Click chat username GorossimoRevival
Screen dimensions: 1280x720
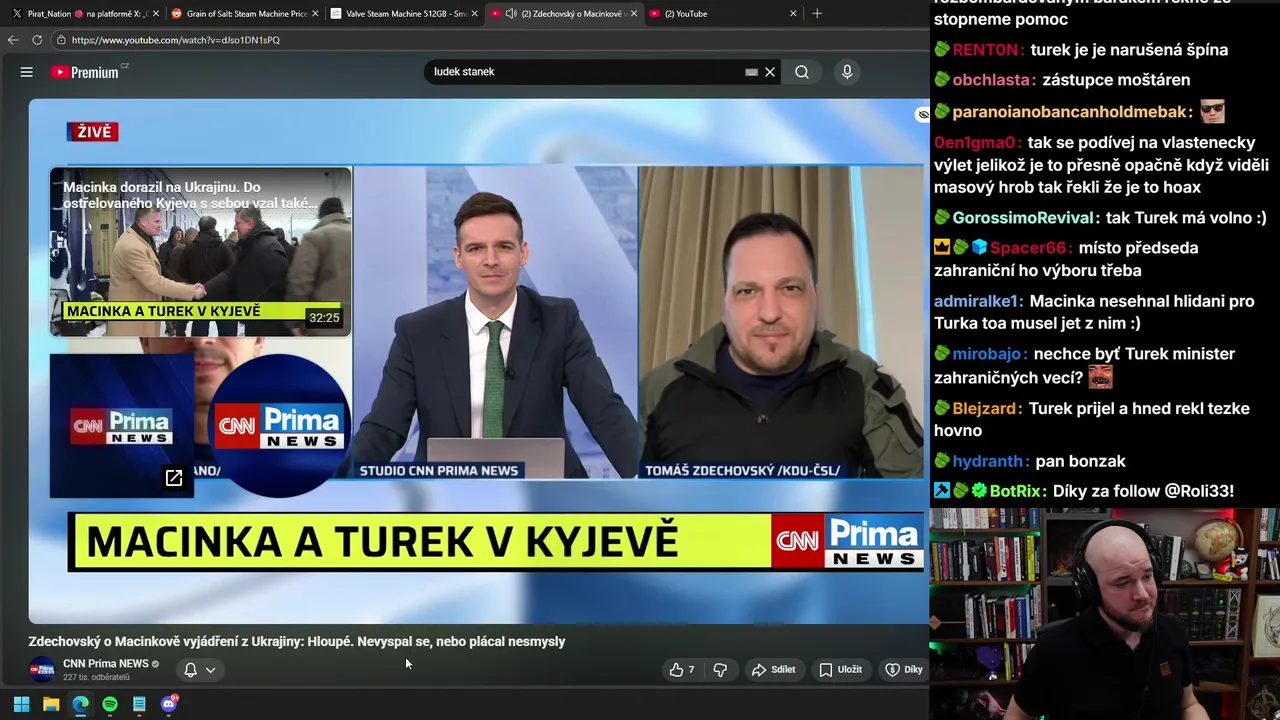(1025, 217)
